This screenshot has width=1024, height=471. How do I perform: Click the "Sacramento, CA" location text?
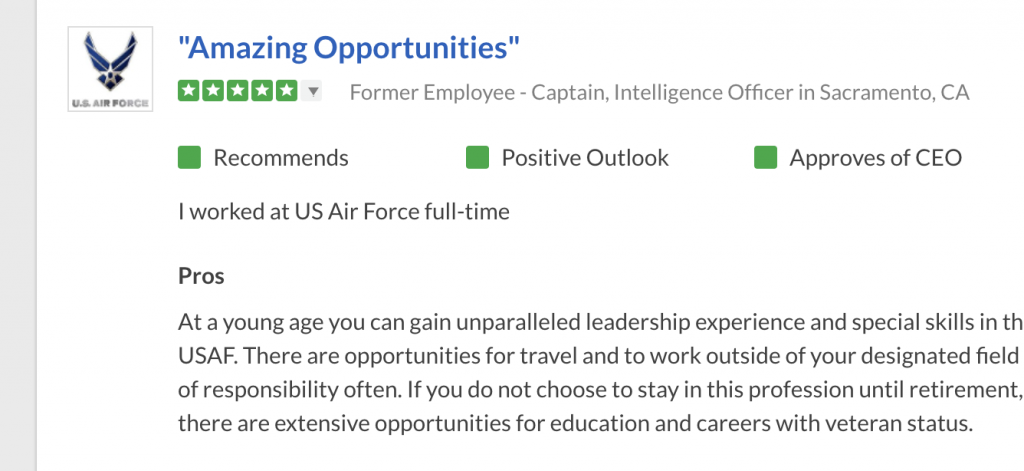pos(894,93)
